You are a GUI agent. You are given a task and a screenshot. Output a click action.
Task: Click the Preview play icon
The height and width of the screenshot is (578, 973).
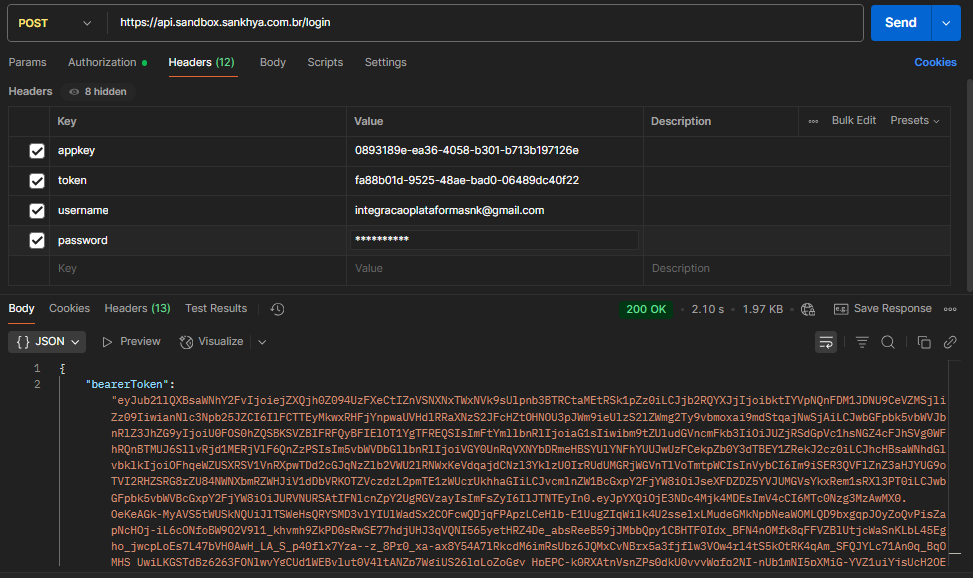coord(107,342)
